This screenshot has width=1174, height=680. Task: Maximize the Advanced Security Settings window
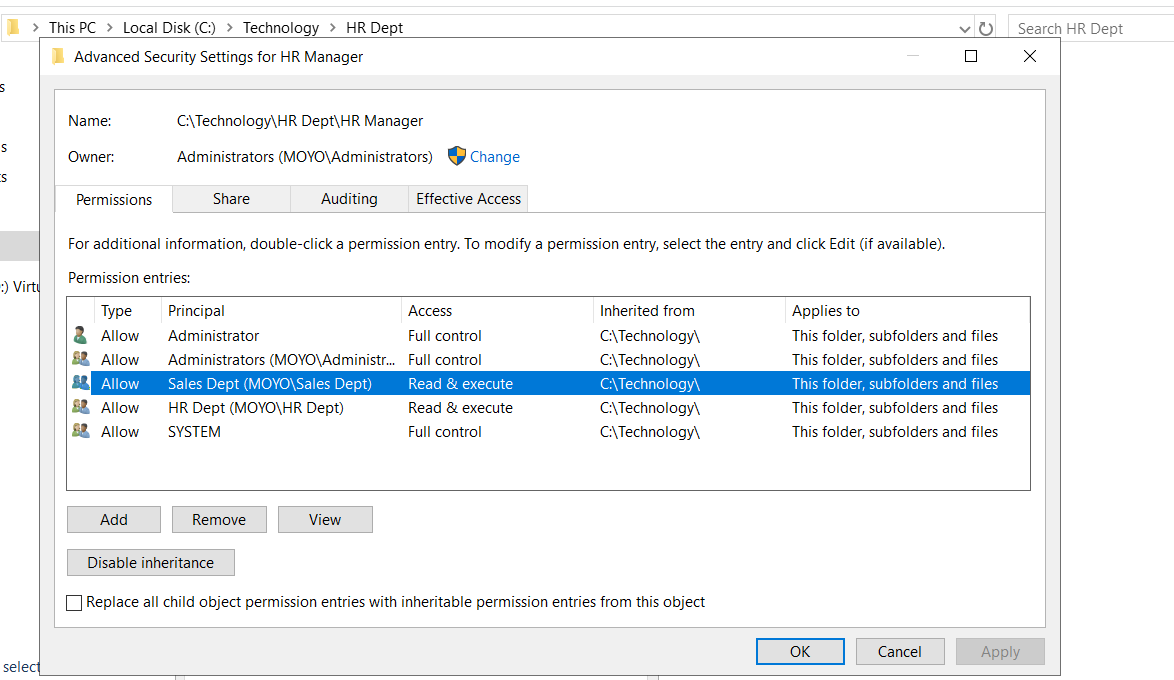point(970,57)
